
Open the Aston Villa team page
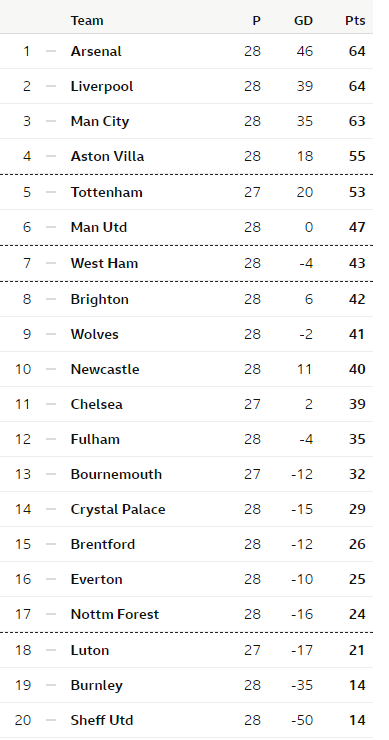pos(107,156)
